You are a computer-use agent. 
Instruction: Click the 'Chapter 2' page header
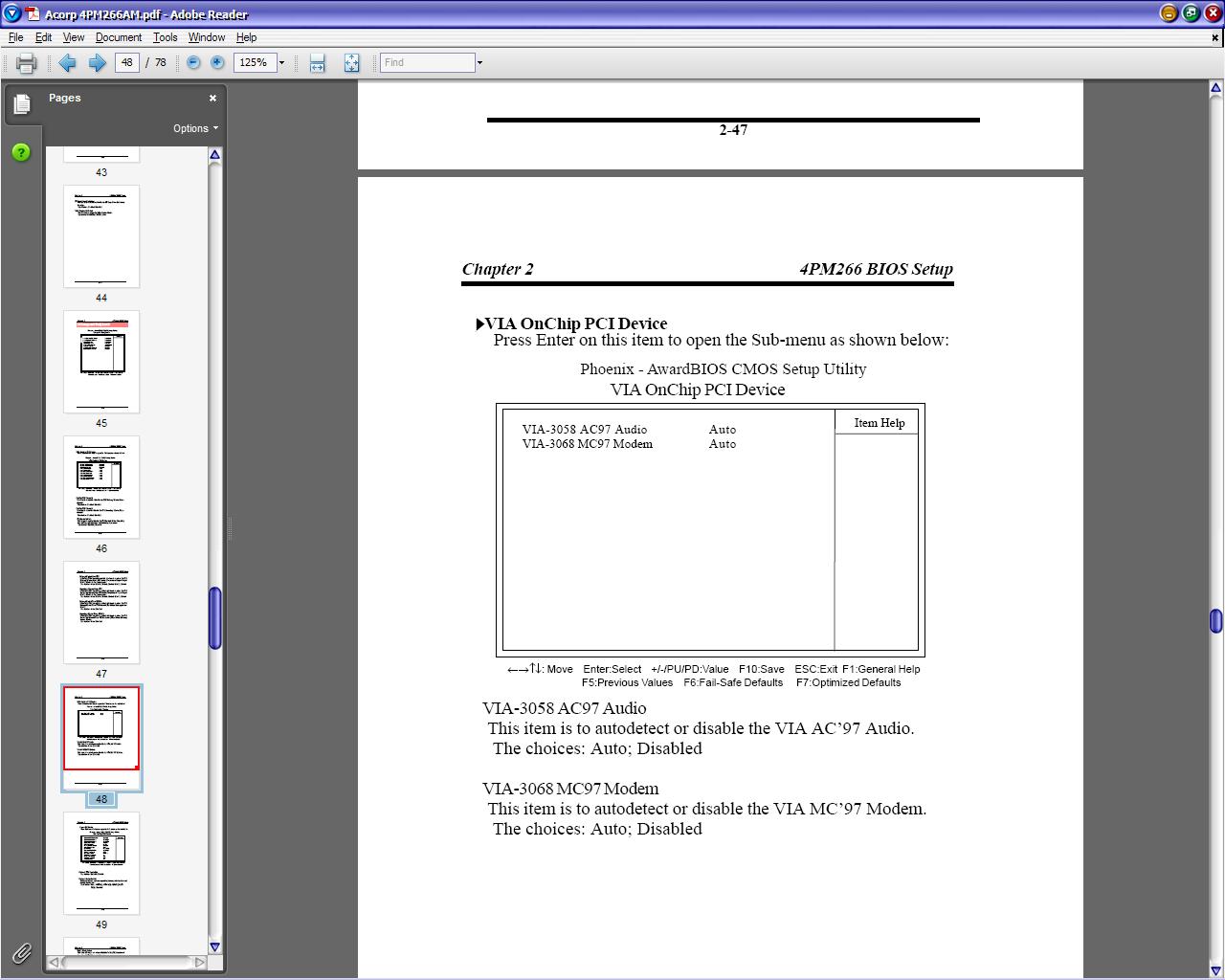(498, 269)
